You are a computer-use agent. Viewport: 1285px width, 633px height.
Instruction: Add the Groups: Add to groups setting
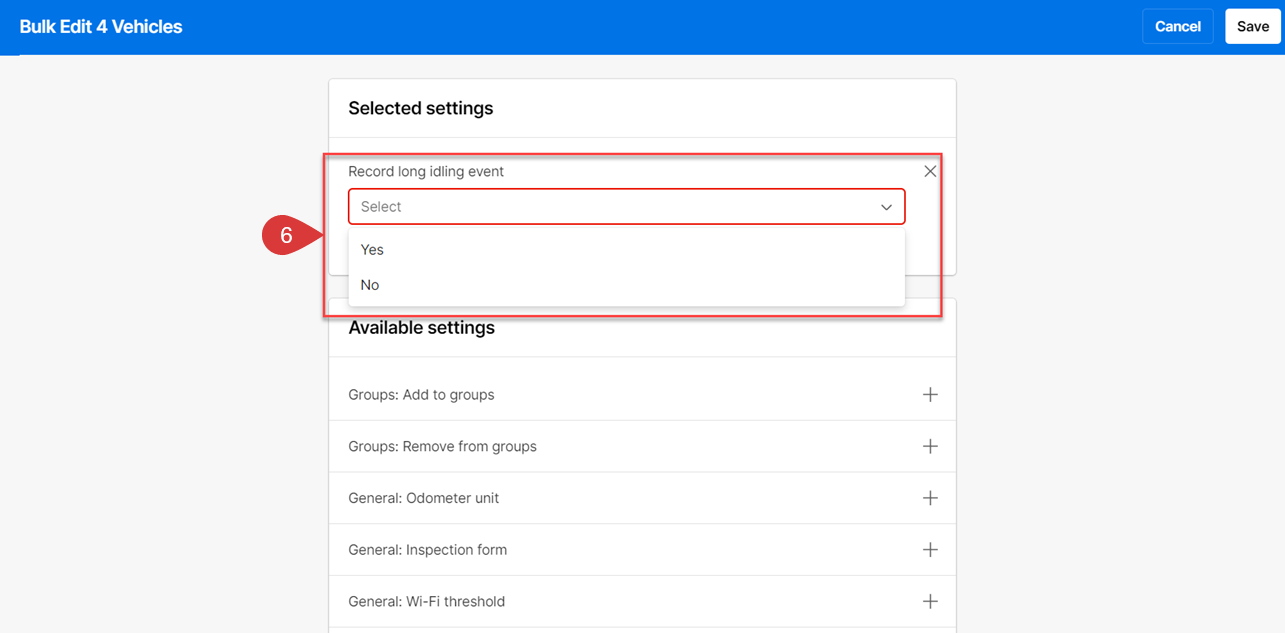click(x=930, y=394)
